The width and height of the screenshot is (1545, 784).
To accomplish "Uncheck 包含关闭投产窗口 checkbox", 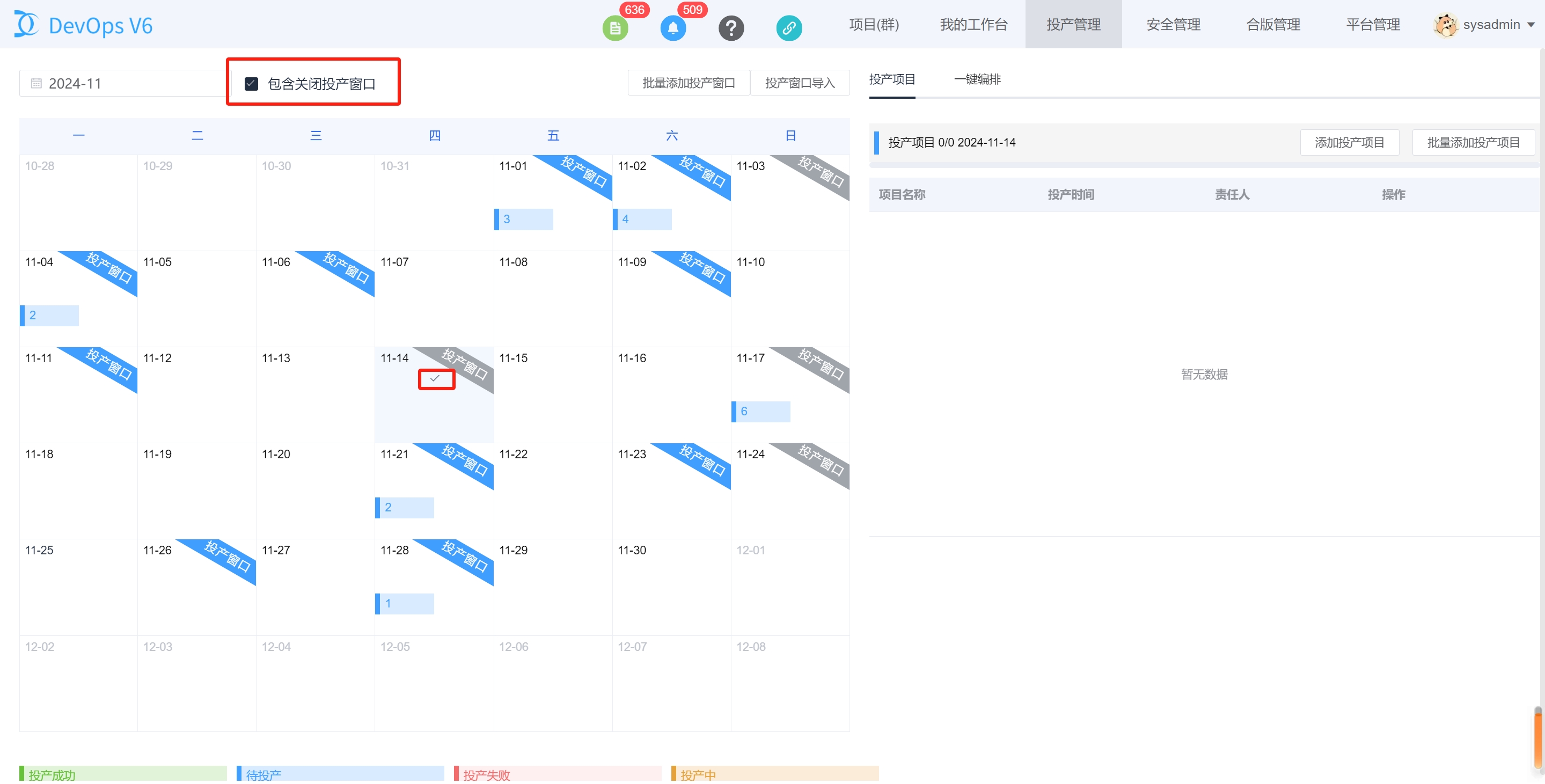I will (x=251, y=83).
